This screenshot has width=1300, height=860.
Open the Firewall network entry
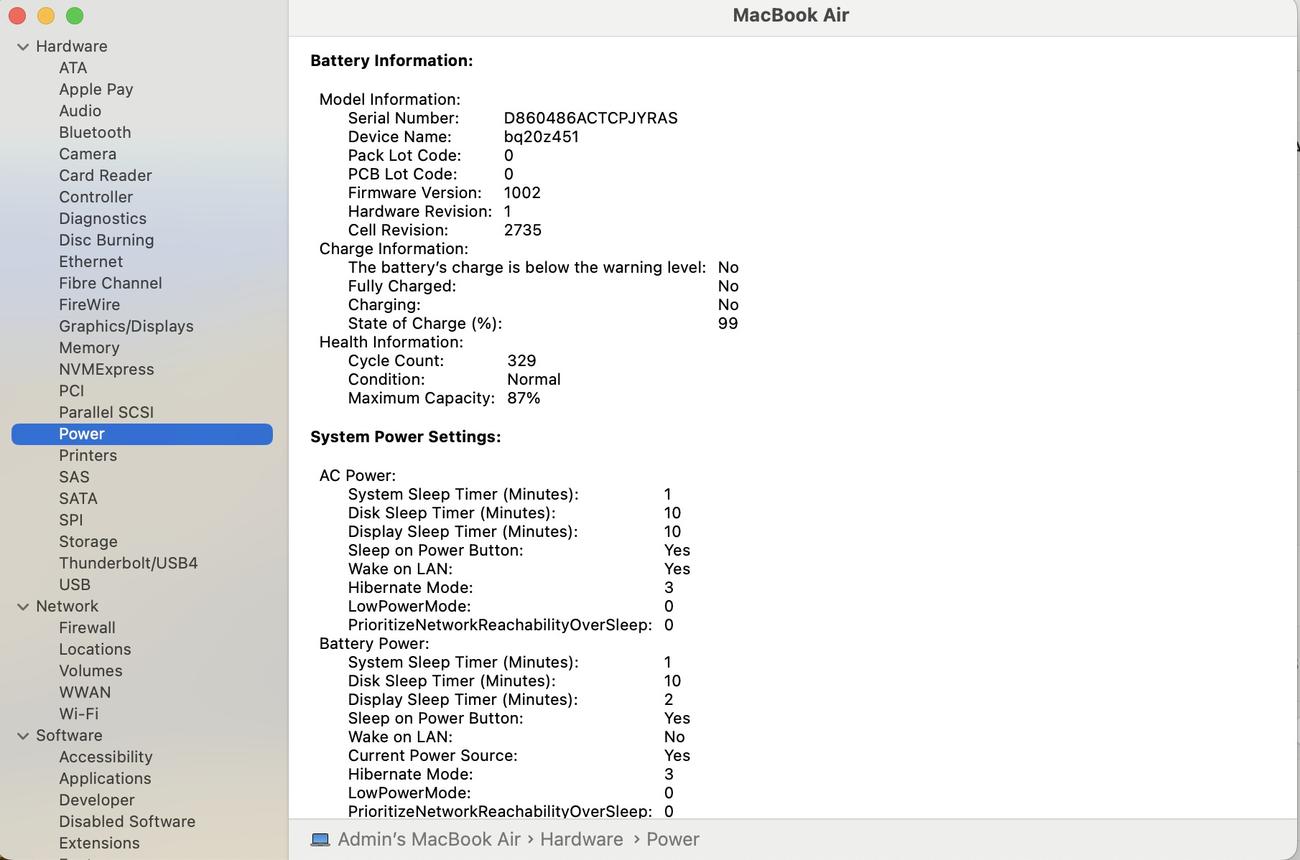tap(87, 628)
